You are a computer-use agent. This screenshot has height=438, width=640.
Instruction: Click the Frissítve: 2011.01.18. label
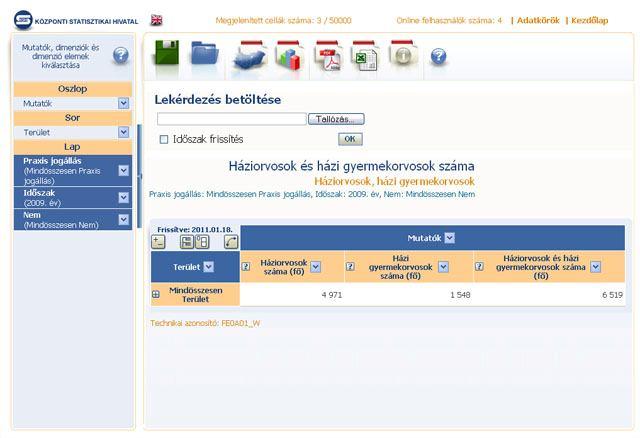pos(195,229)
